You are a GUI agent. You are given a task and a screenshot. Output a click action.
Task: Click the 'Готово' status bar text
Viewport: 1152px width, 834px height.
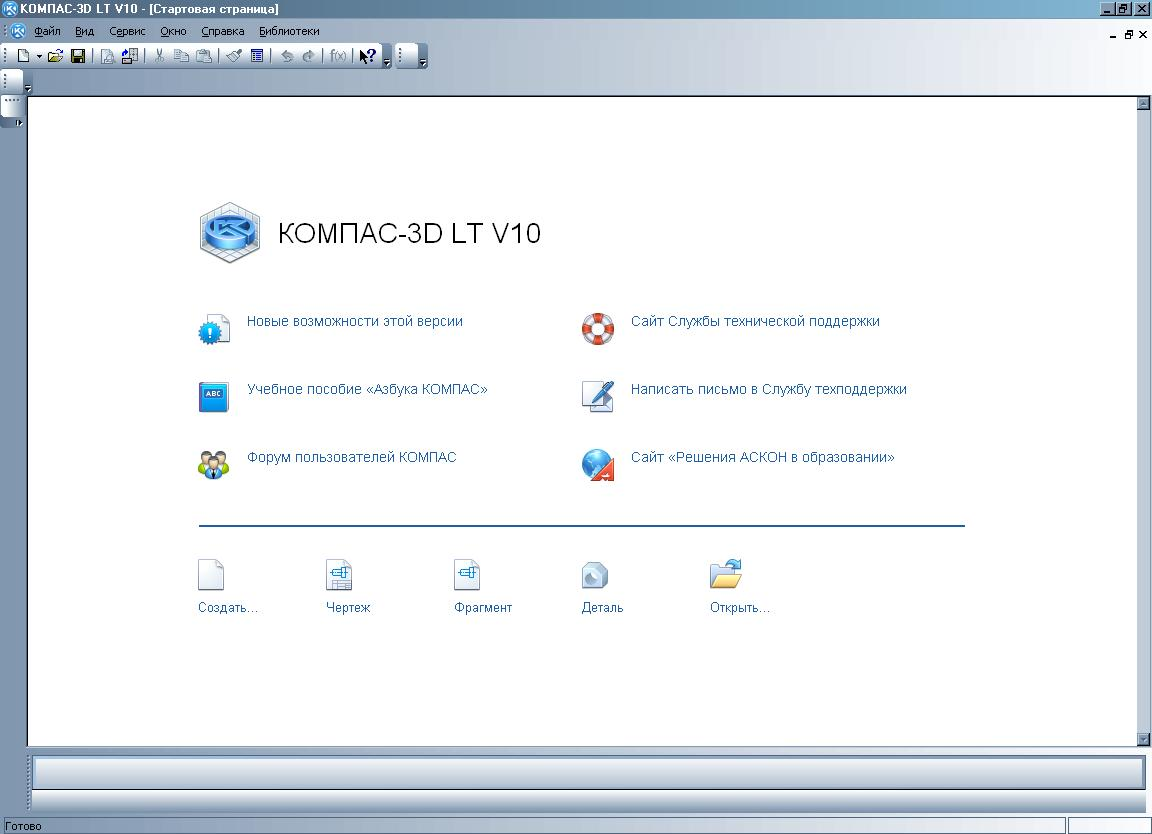pyautogui.click(x=24, y=826)
